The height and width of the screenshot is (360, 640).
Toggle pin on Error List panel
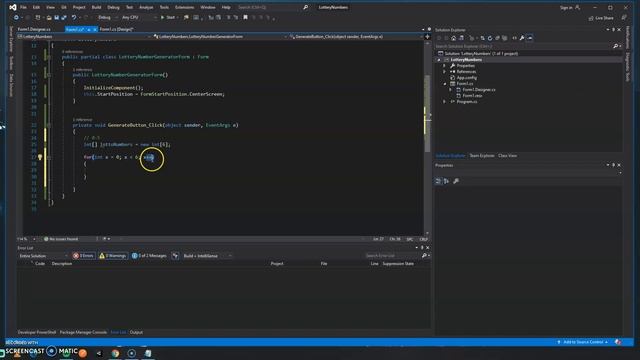coord(422,247)
